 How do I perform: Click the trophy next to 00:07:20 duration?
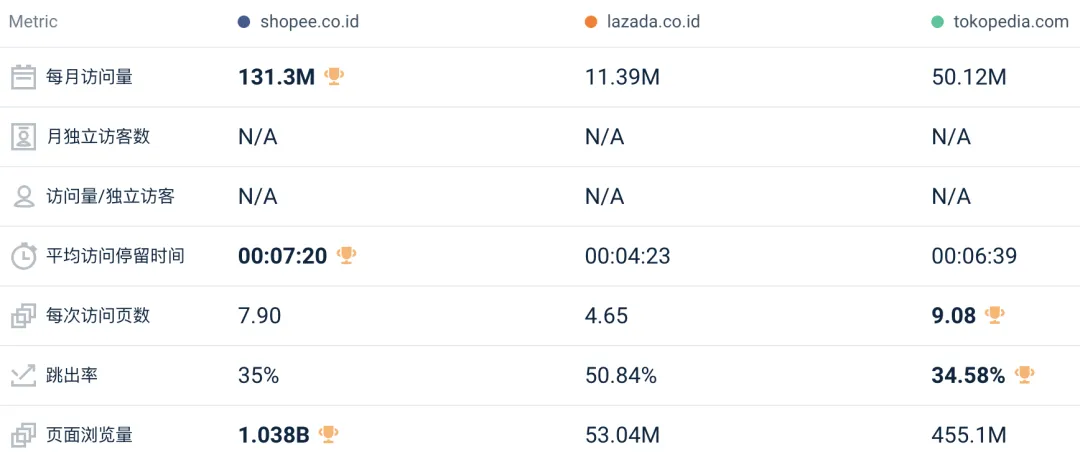pos(346,255)
